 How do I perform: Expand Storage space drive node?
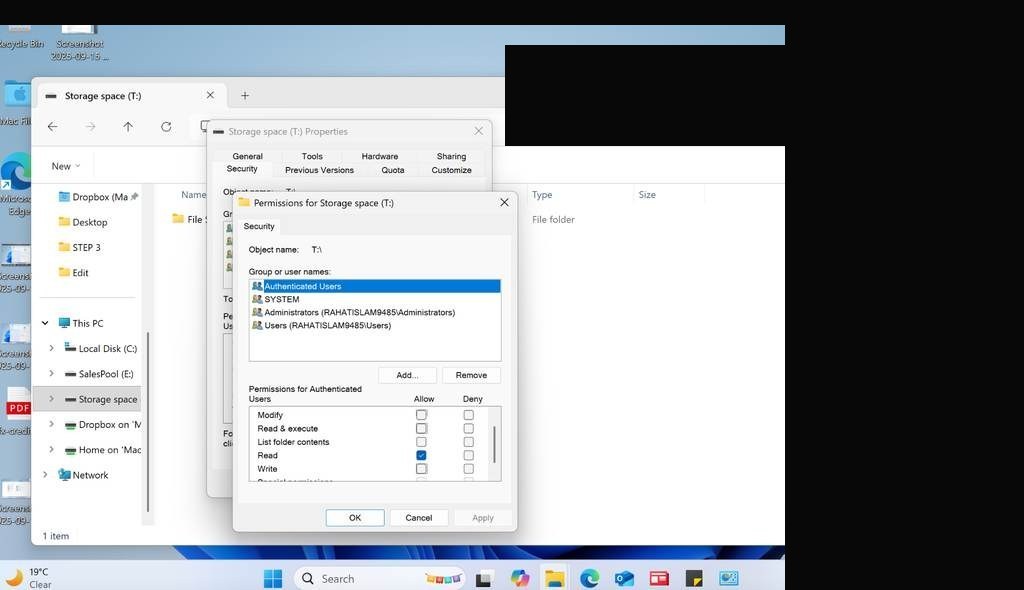52,399
